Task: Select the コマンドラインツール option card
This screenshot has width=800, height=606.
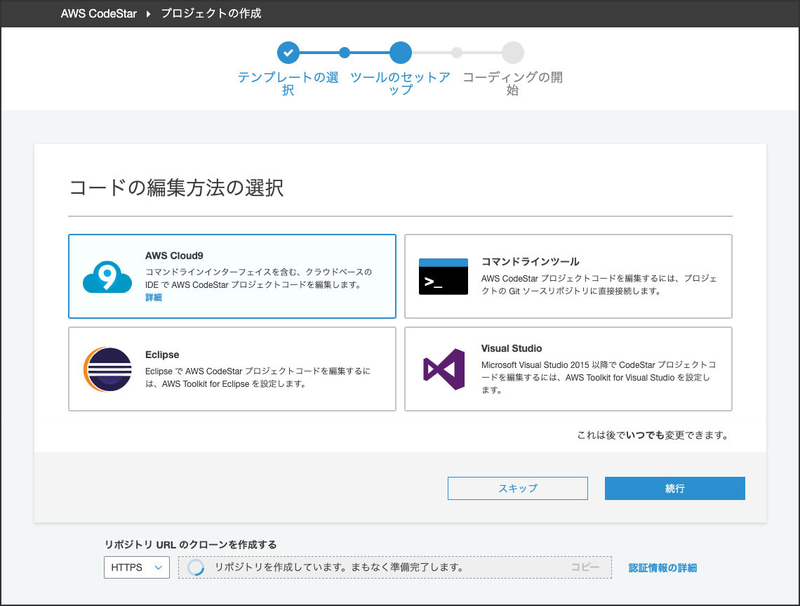Action: 568,276
